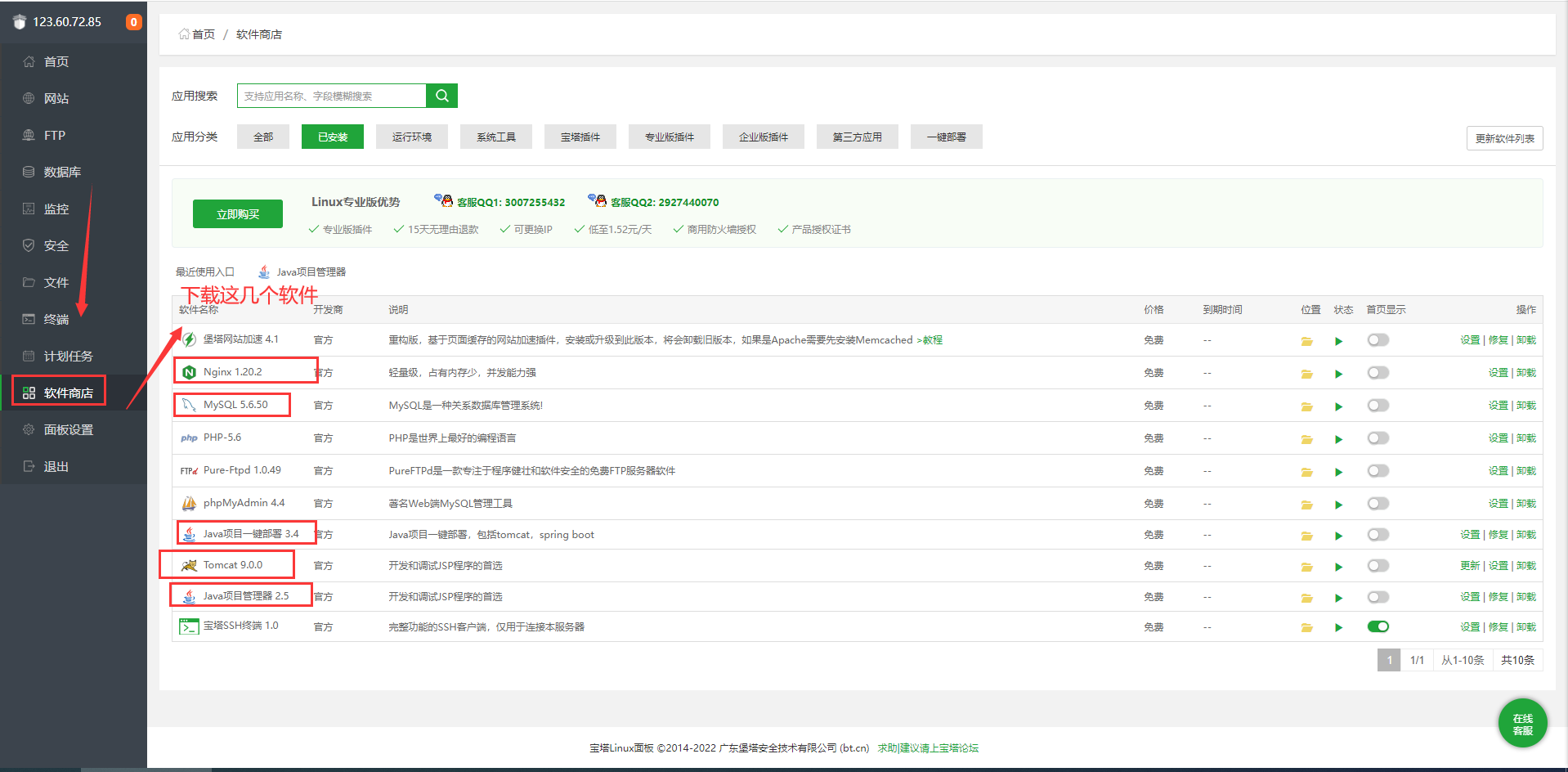Toggle homepage display for 堡塔网站加速 4.1

pos(1378,340)
